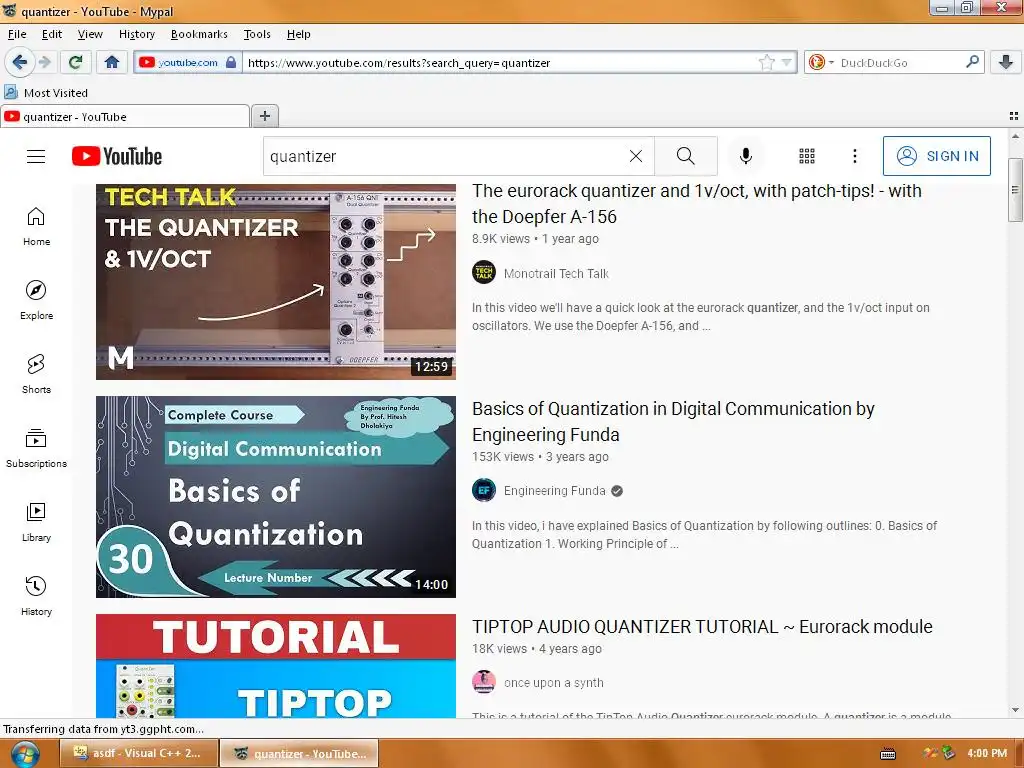The image size is (1024, 768).
Task: Start voice search with the microphone
Action: click(x=746, y=156)
